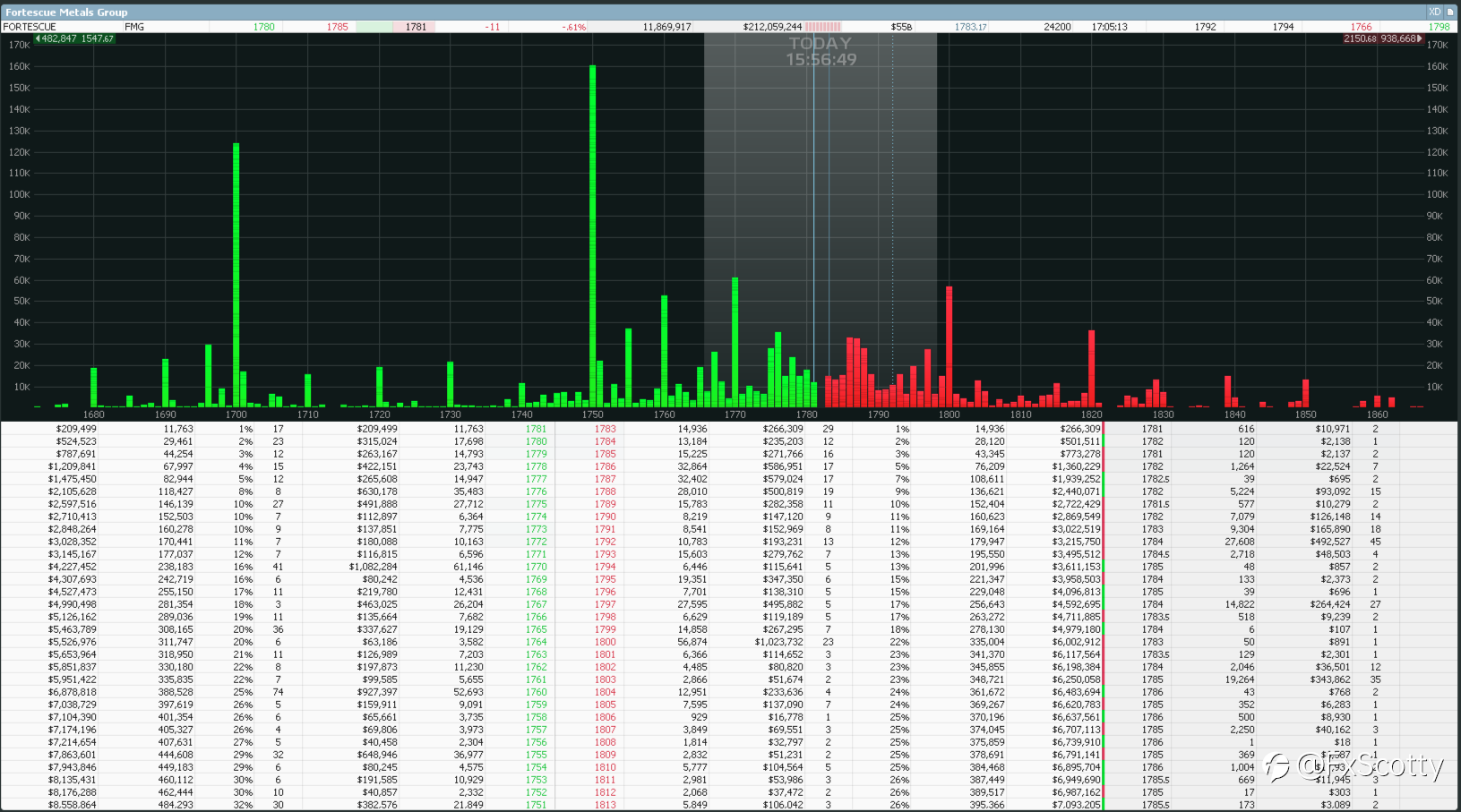Select the Fortescue Metals Group window title
The width and height of the screenshot is (1461, 812).
click(x=66, y=13)
